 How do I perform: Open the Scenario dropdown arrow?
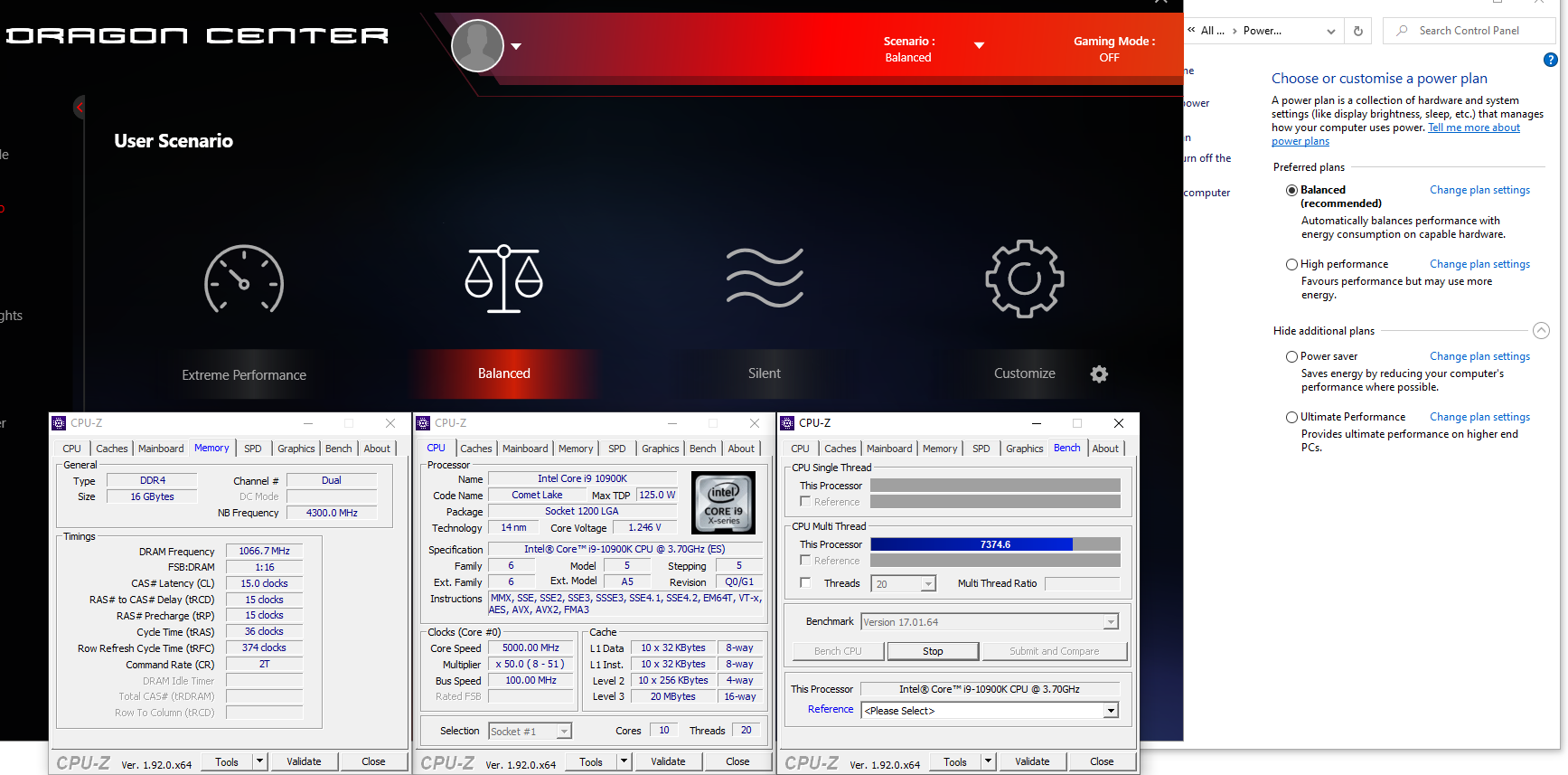979,45
